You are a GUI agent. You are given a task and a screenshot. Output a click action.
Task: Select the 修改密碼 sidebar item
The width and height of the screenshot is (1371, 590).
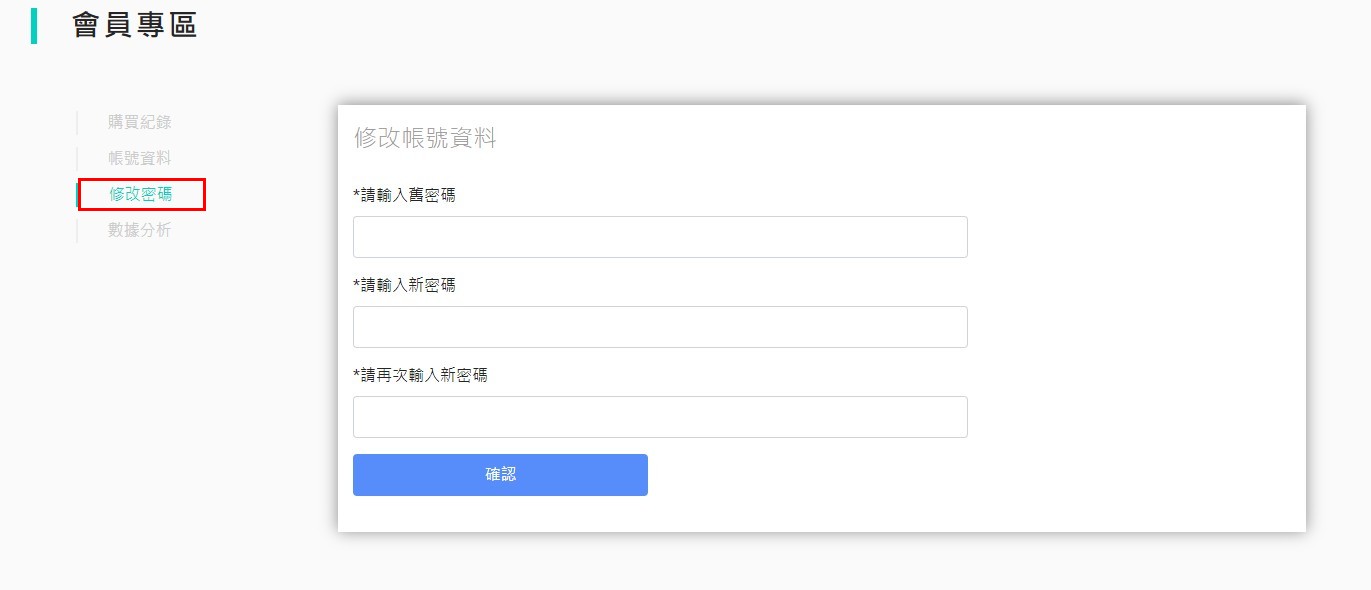tap(140, 194)
